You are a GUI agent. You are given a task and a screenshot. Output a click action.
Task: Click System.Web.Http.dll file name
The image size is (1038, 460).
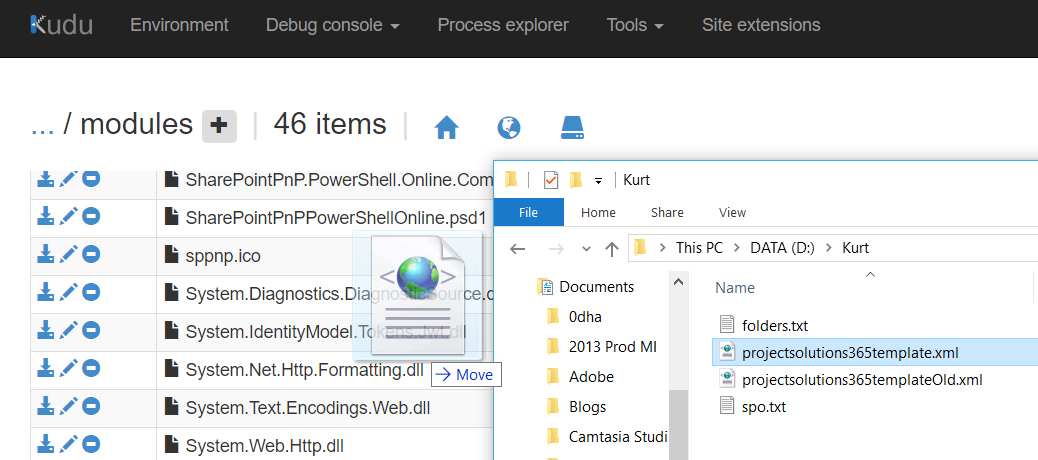[265, 445]
